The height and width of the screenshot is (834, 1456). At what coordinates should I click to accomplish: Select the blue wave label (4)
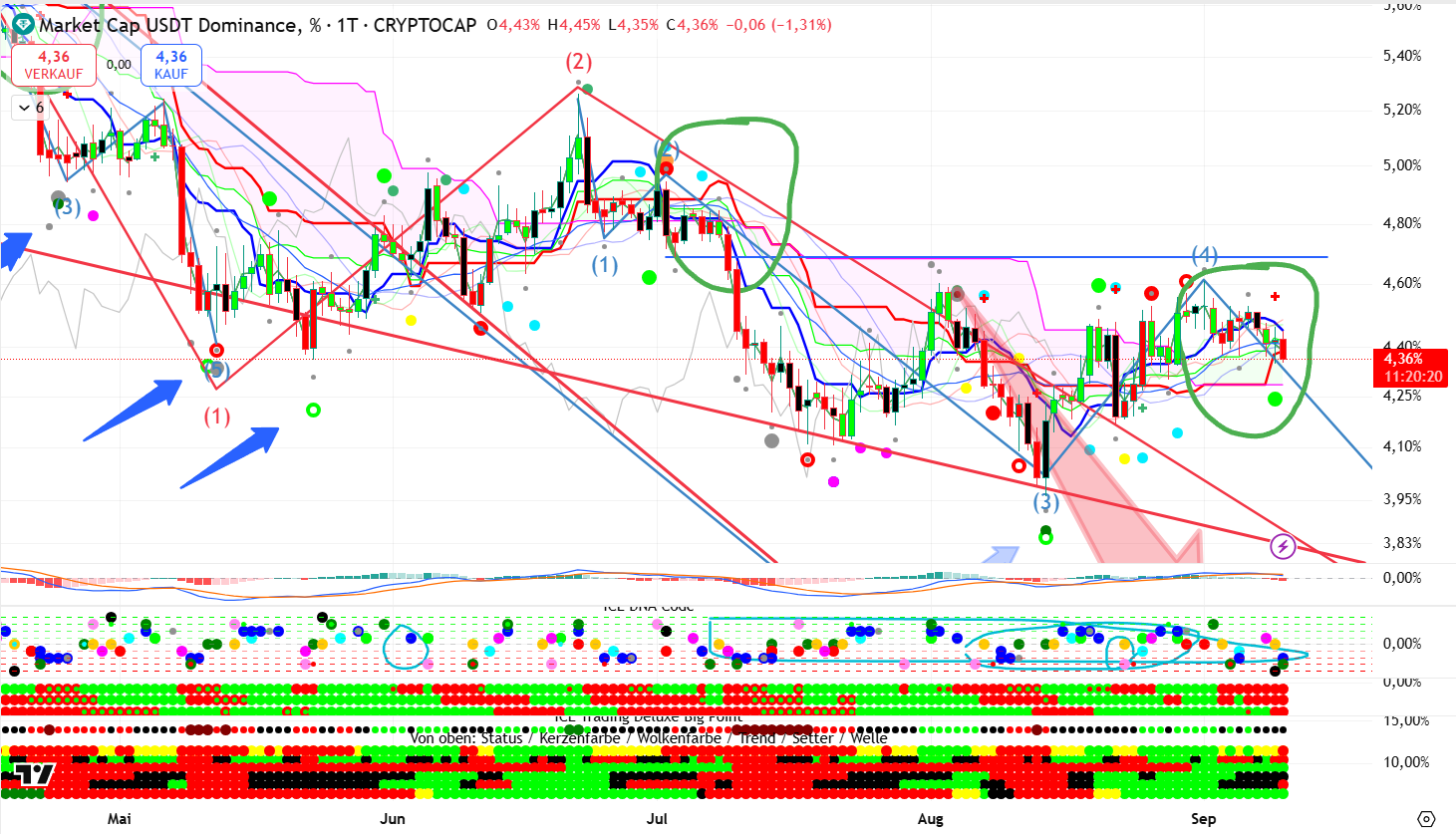(1205, 255)
